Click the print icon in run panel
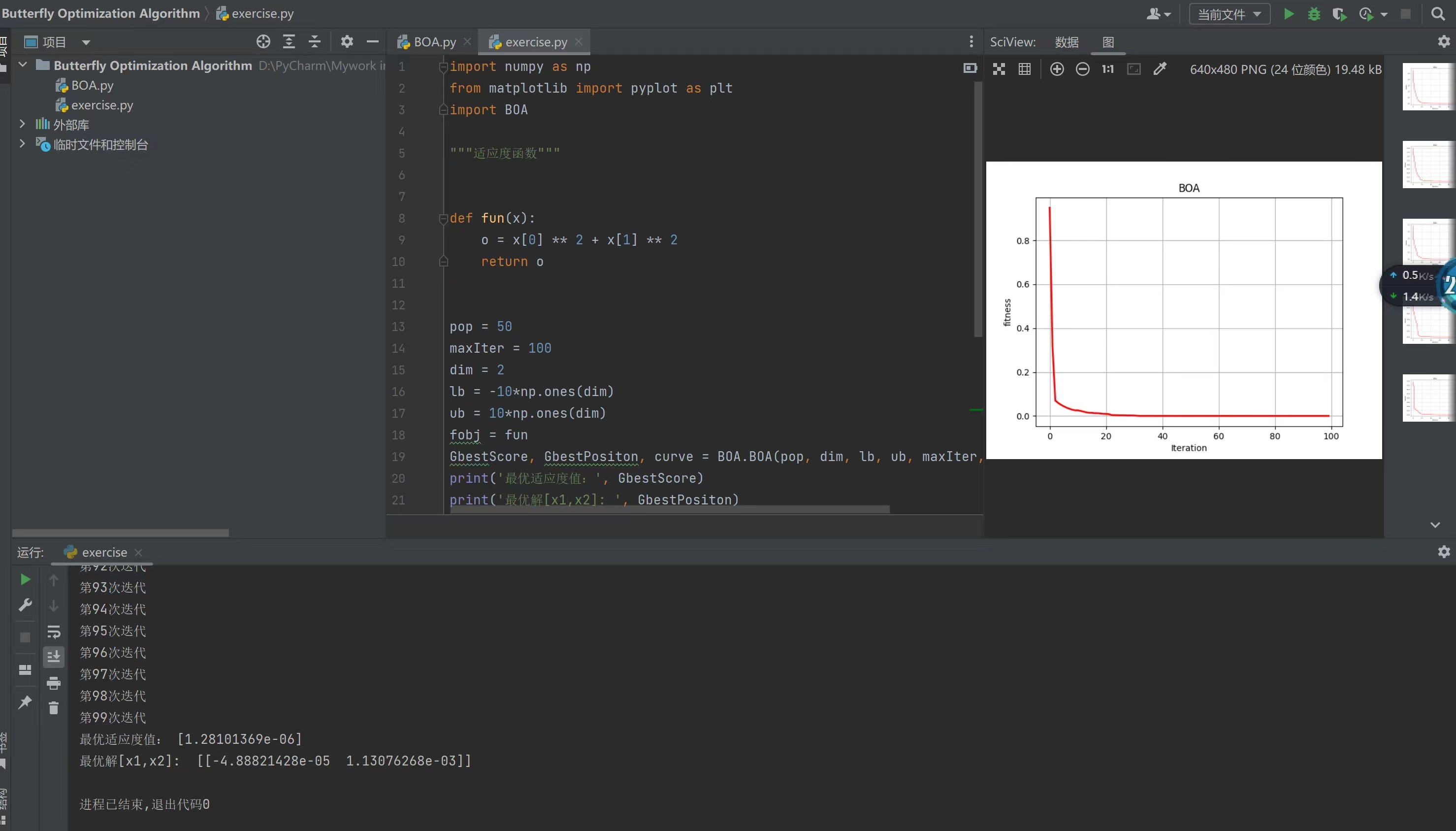Screen dimensions: 1456x831 pyautogui.click(x=54, y=683)
